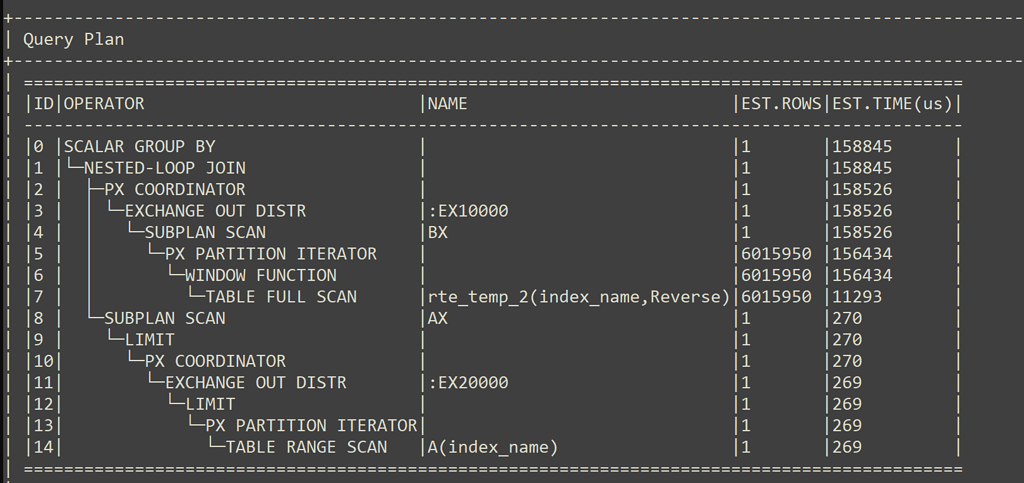1024x483 pixels.
Task: Click the NAME column header
Action: pyautogui.click(x=447, y=103)
